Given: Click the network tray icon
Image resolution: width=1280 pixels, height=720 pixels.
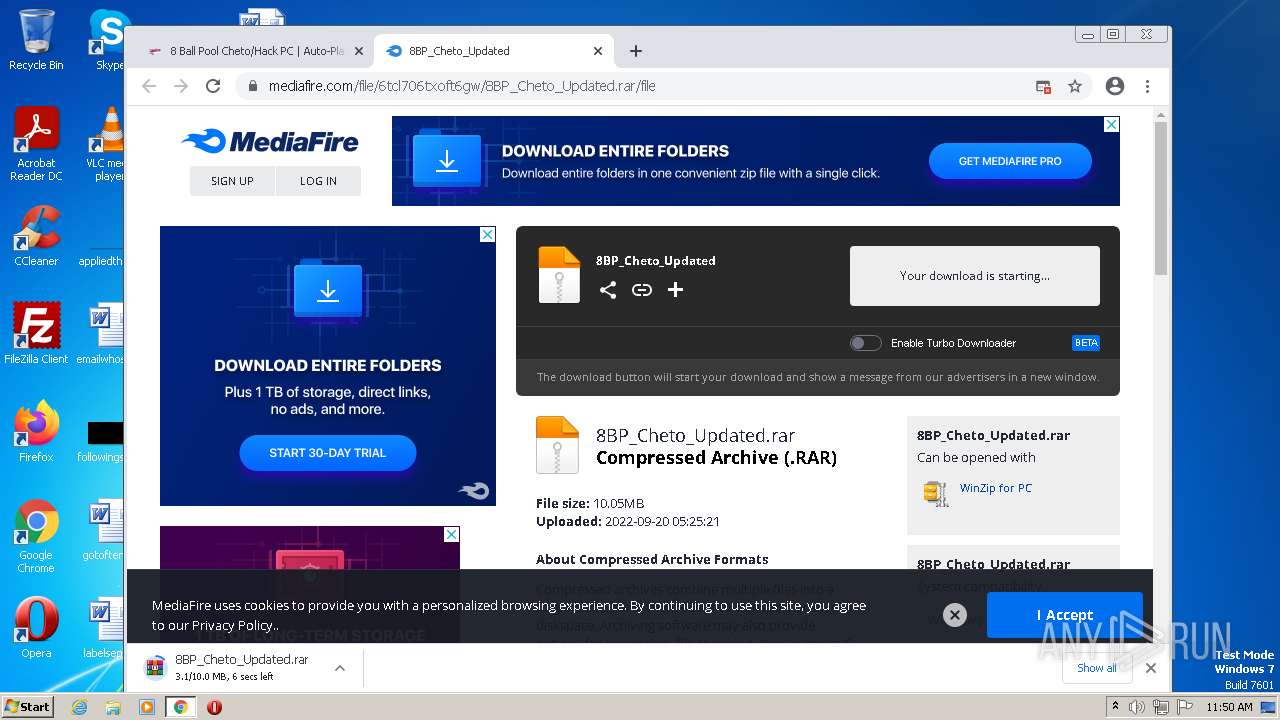Looking at the screenshot, I should (1161, 706).
